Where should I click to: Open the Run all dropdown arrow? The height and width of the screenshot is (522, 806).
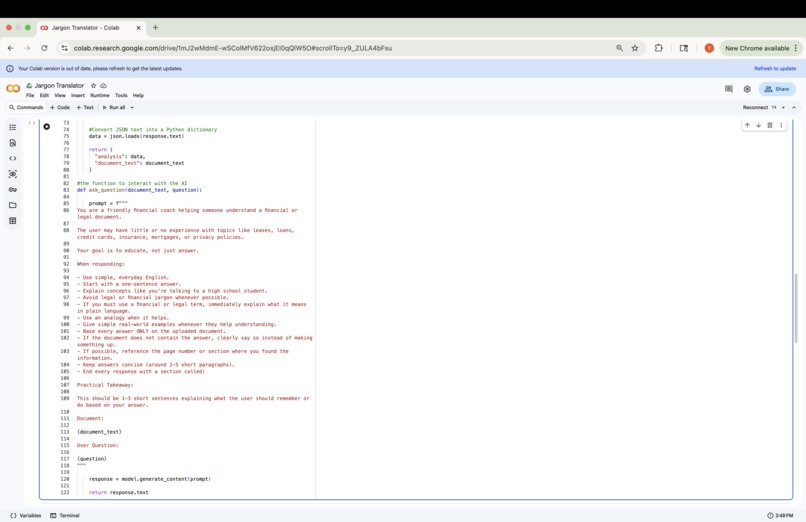coord(132,107)
